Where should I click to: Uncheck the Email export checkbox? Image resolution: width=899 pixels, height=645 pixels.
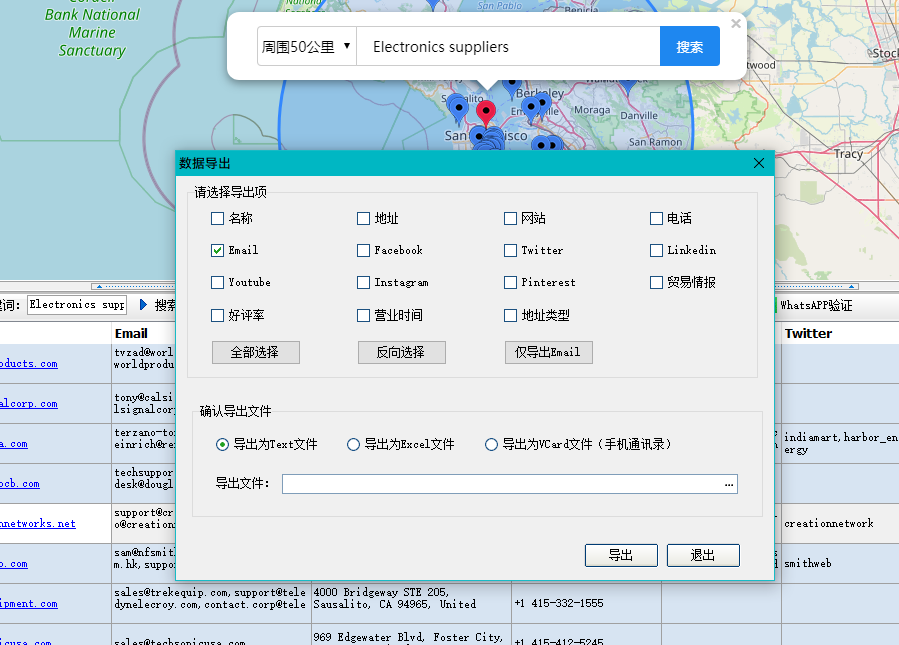point(217,251)
